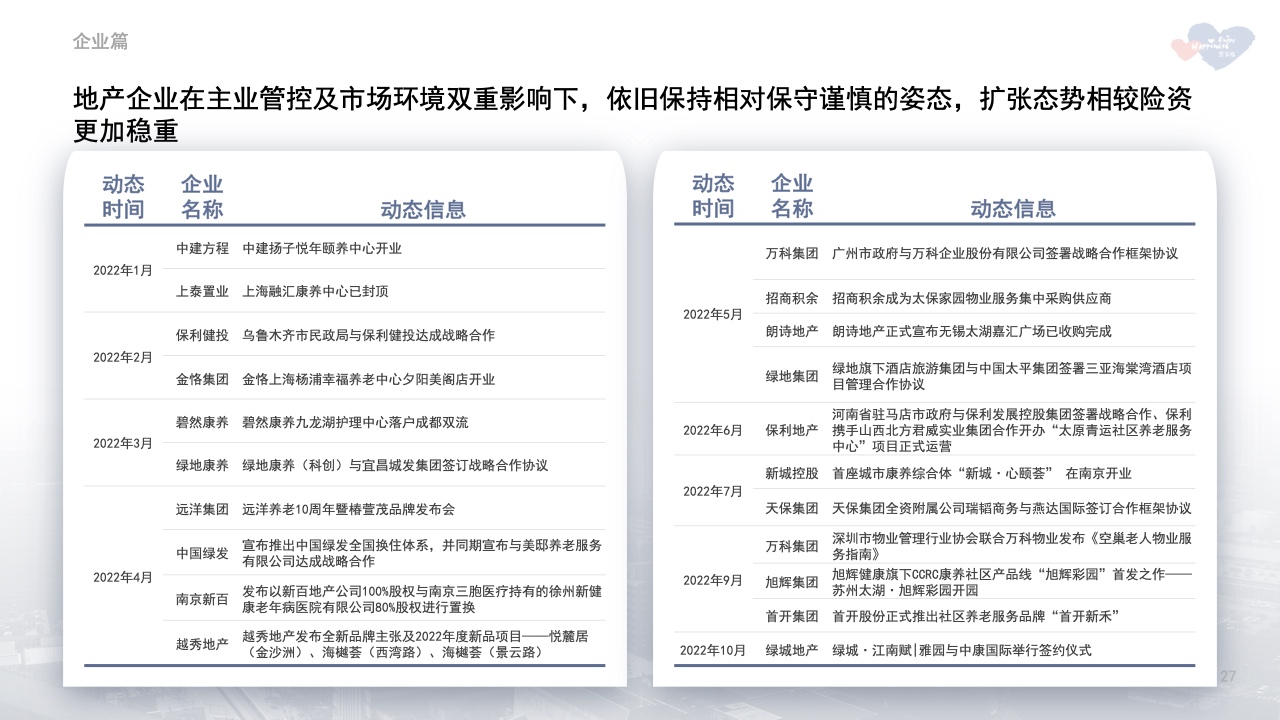
Task: Click "动态时间" header above the 2022年5月 cell
Action: pyautogui.click(x=713, y=196)
